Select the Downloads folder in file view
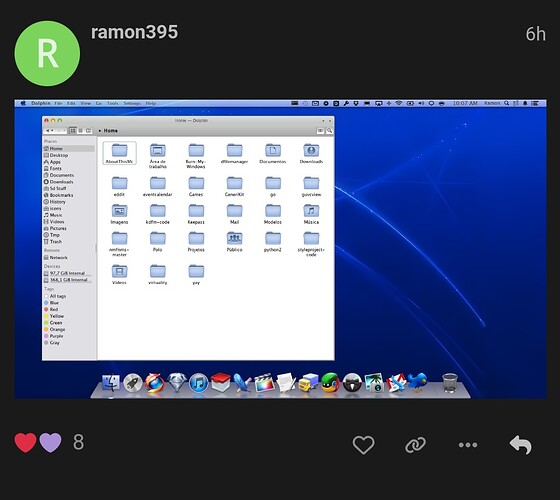Viewport: 560px width, 500px height. click(311, 154)
